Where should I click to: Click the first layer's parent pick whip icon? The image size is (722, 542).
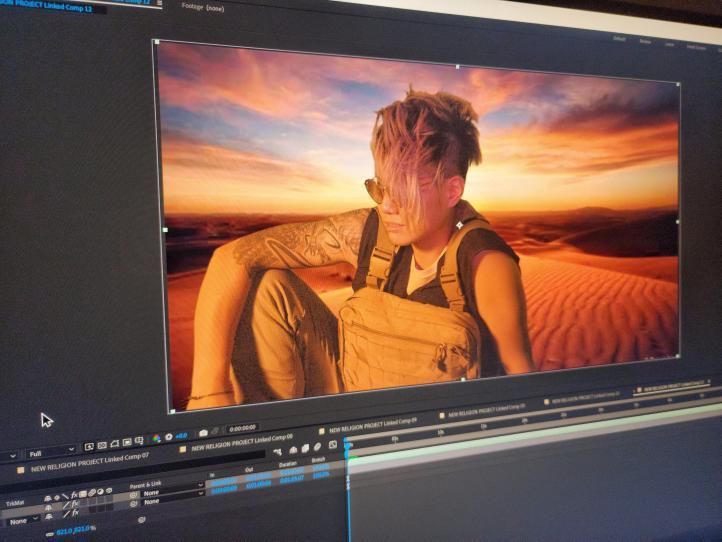(134, 494)
